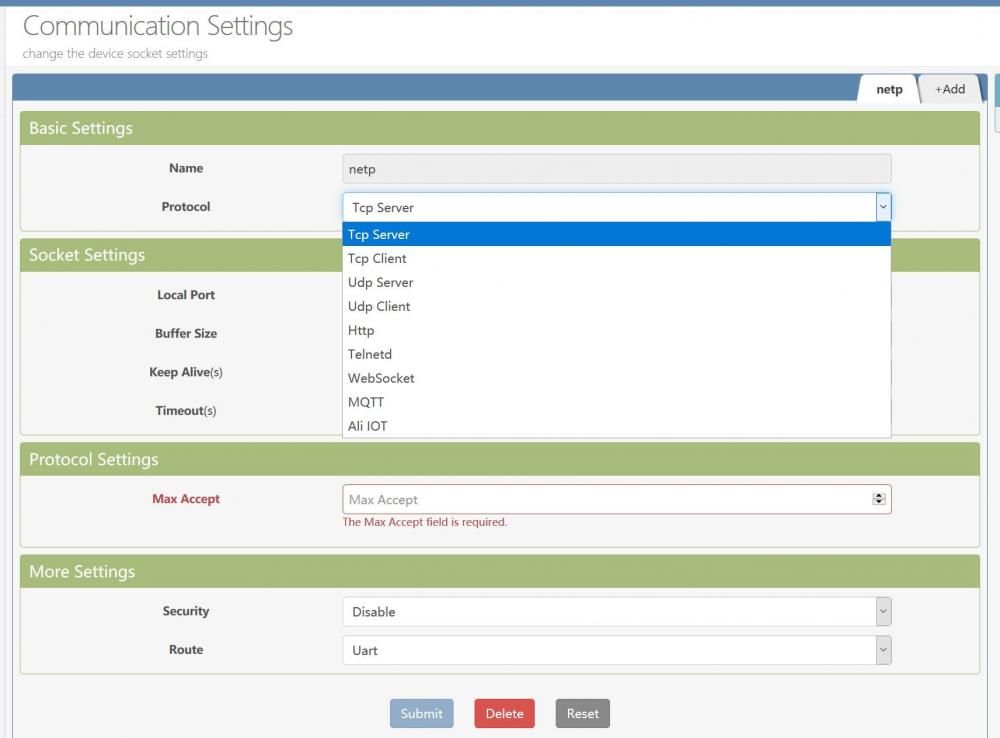Select Tcp Server from protocol list
This screenshot has height=738, width=1000.
pos(616,235)
